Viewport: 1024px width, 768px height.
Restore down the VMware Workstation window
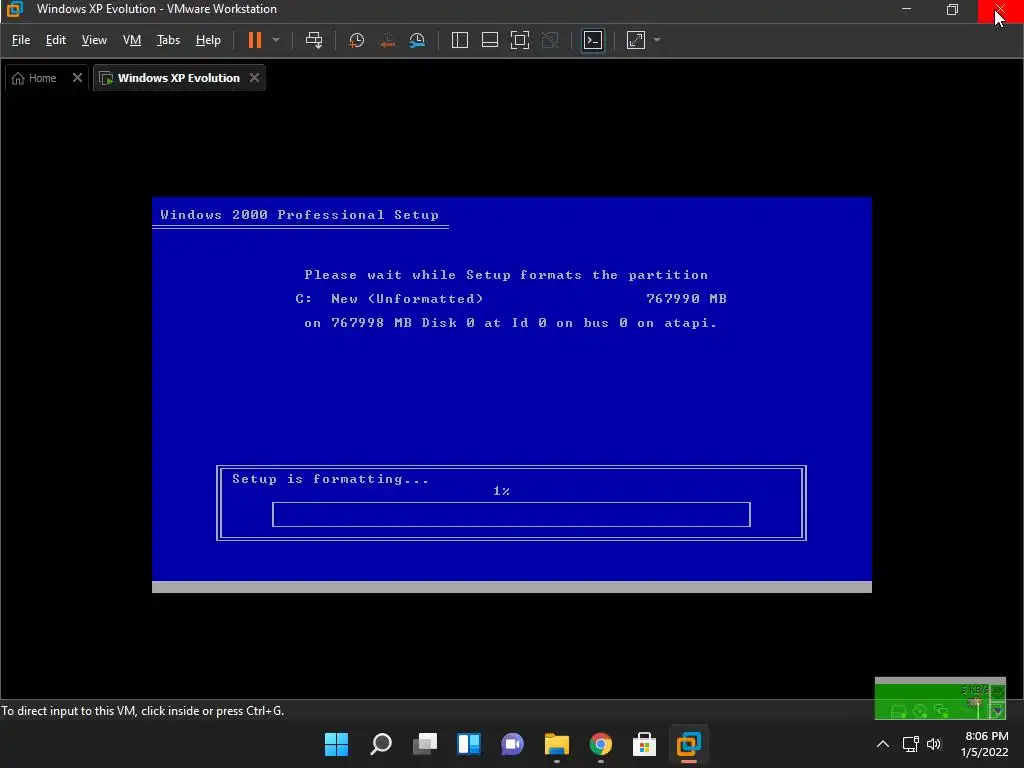pyautogui.click(x=952, y=9)
